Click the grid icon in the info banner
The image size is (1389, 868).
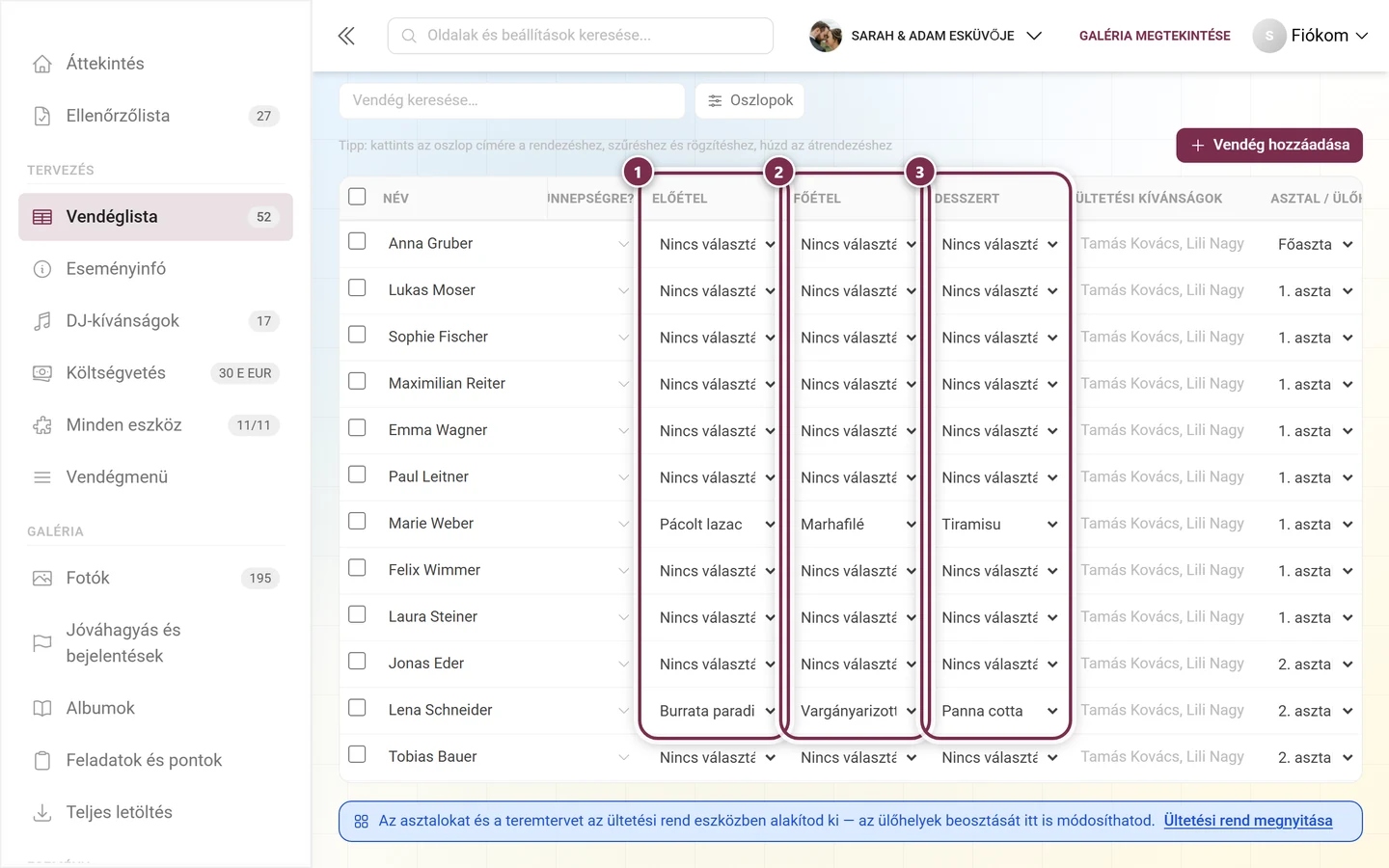tap(362, 822)
